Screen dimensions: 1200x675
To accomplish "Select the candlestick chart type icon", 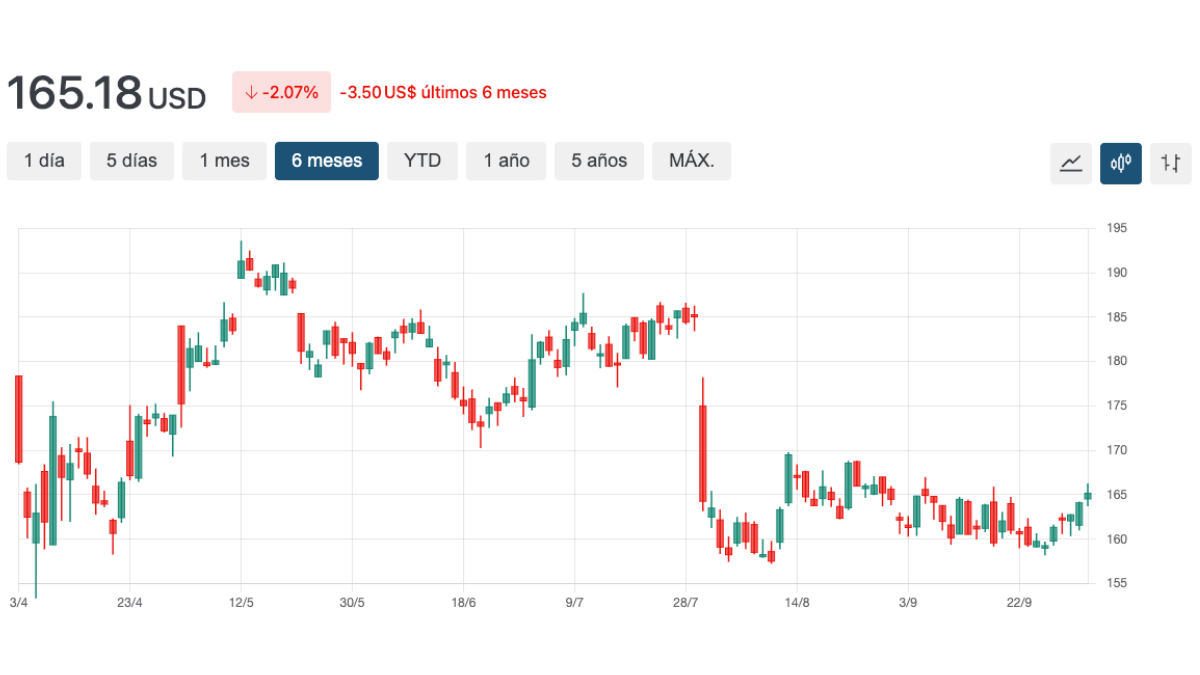I will tap(1121, 163).
